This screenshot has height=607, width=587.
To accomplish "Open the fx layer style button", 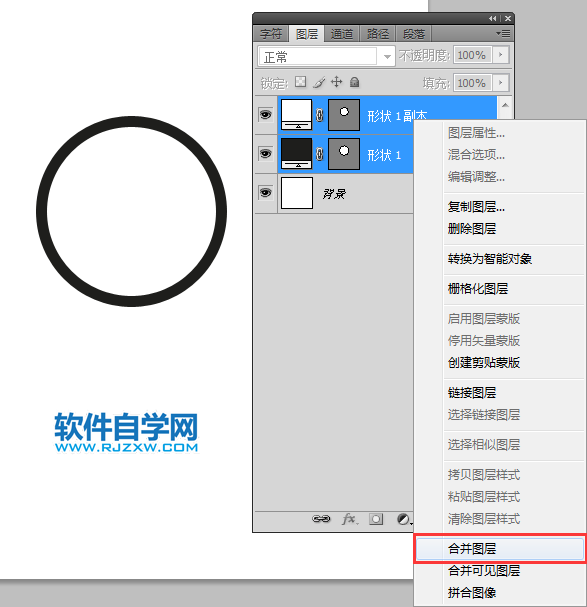I will 350,519.
